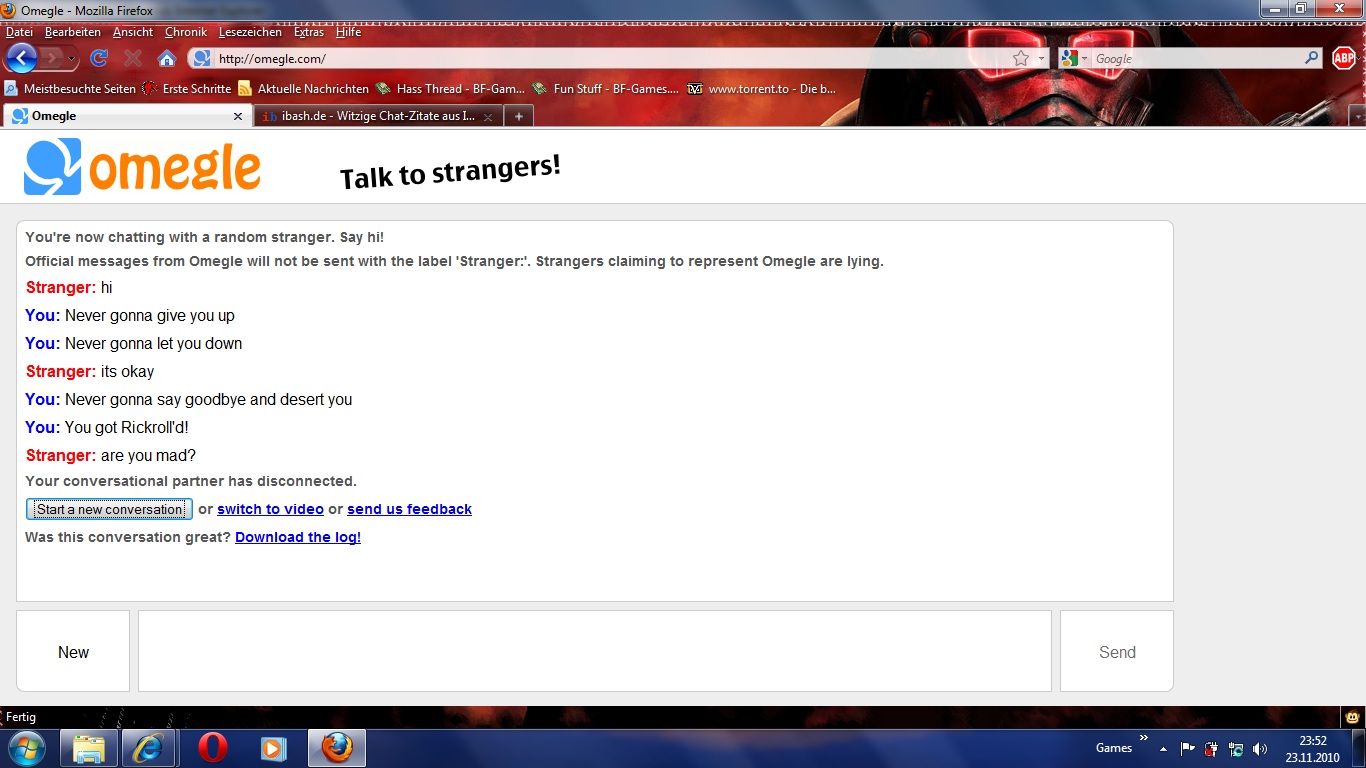1366x768 pixels.
Task: Click the switch to video link
Action: click(270, 509)
